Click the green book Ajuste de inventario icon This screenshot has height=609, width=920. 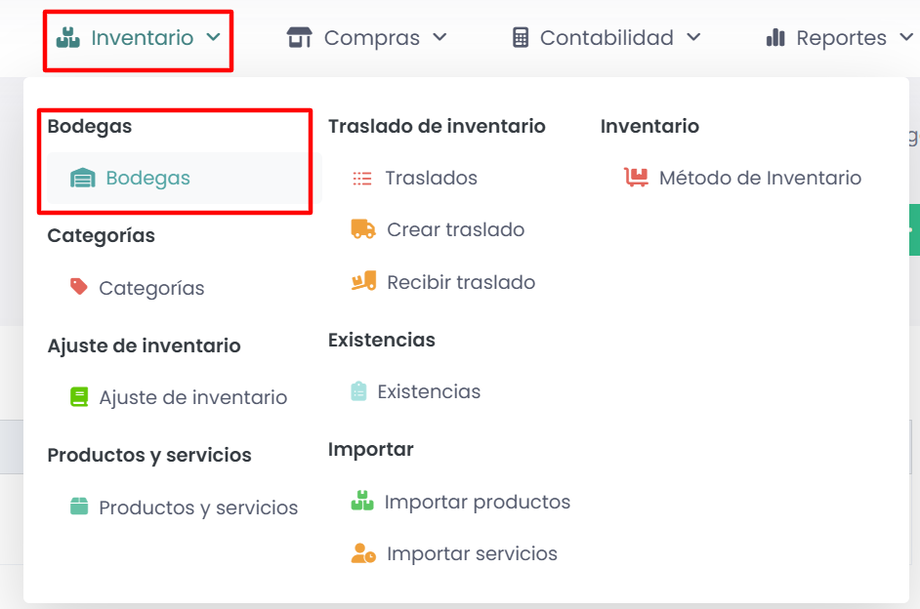pyautogui.click(x=79, y=397)
